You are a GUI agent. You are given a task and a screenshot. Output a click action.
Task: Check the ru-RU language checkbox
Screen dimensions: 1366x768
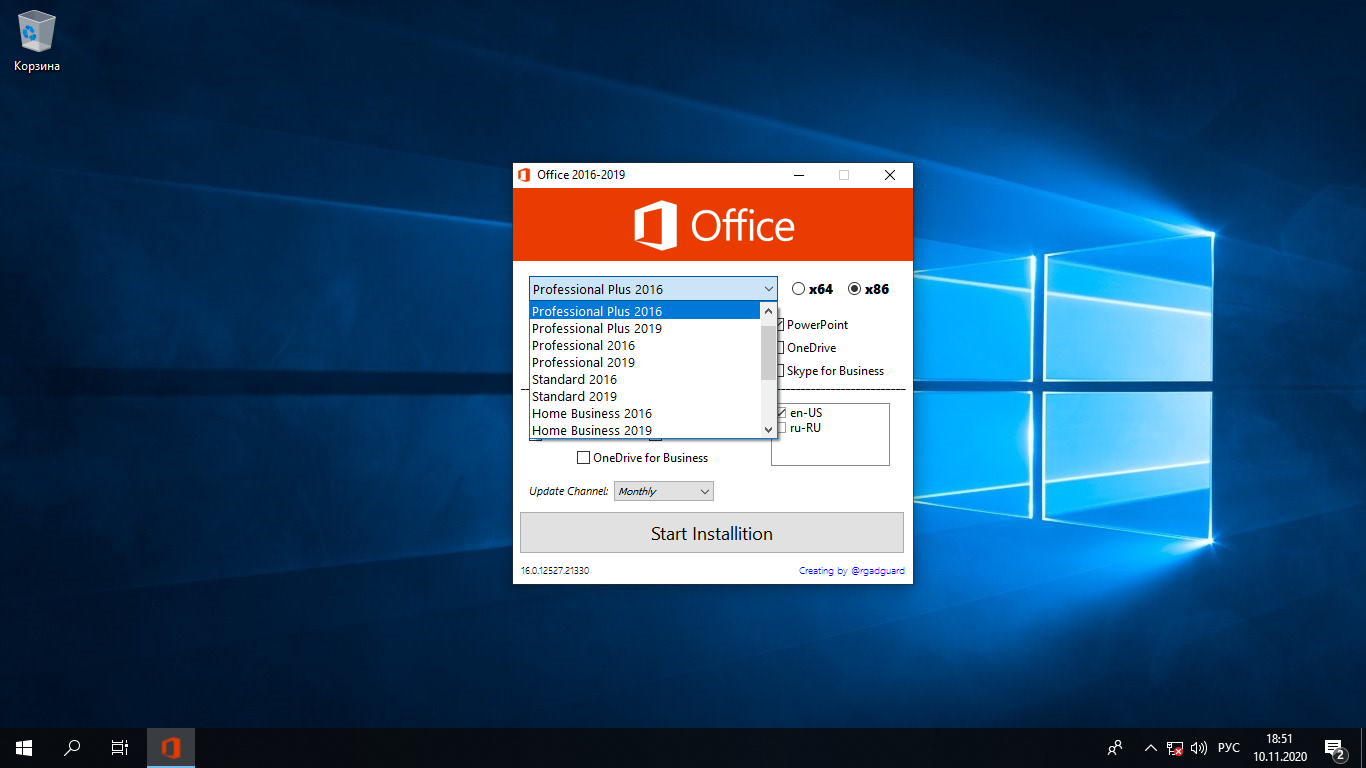tap(781, 428)
